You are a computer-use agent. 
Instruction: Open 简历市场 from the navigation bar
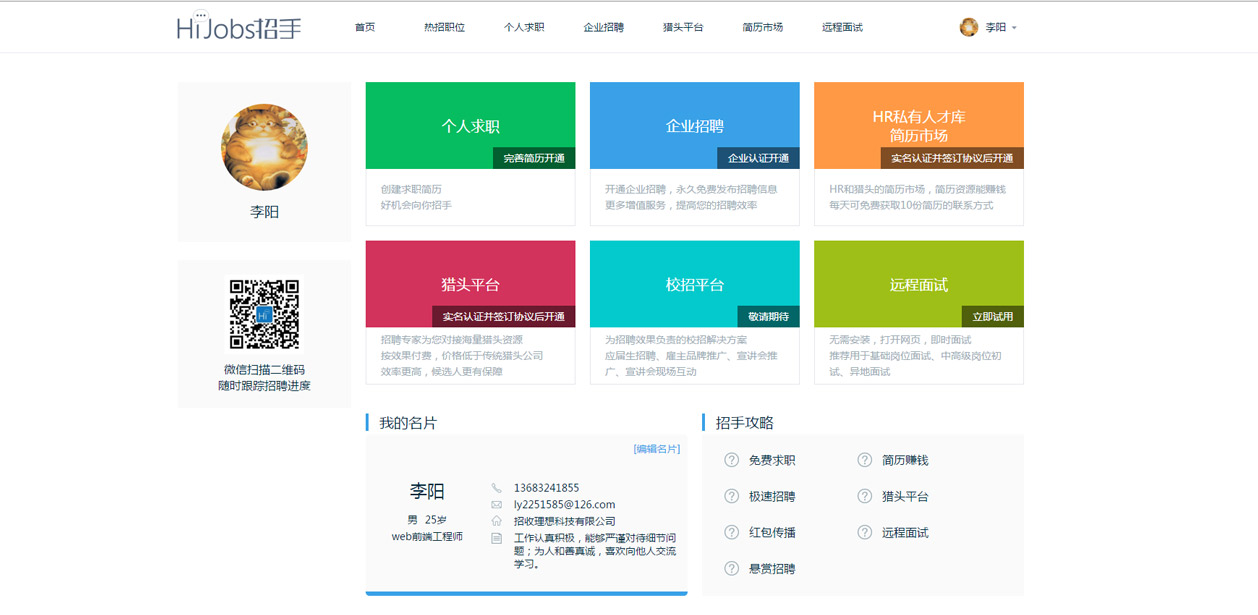click(x=763, y=27)
